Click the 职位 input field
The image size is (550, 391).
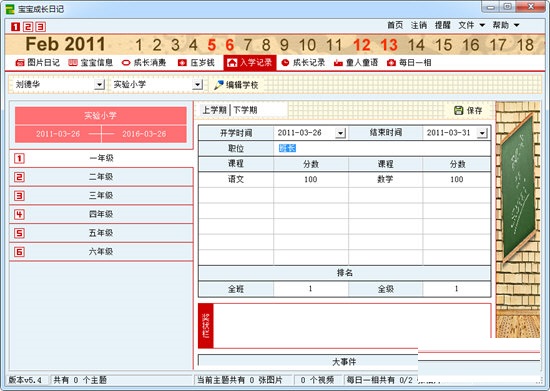coord(382,149)
